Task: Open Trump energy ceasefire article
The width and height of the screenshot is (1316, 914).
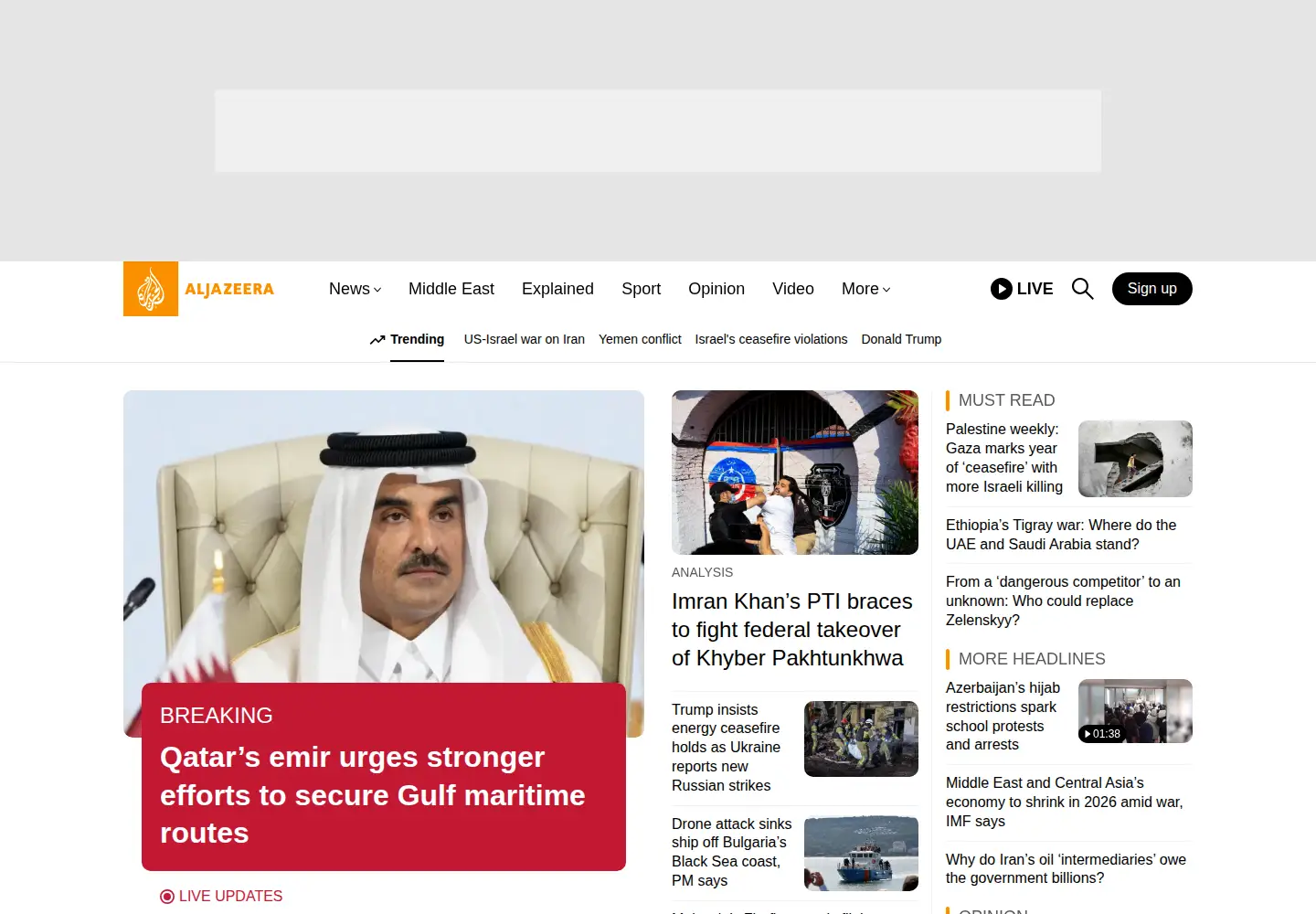Action: pyautogui.click(x=727, y=748)
